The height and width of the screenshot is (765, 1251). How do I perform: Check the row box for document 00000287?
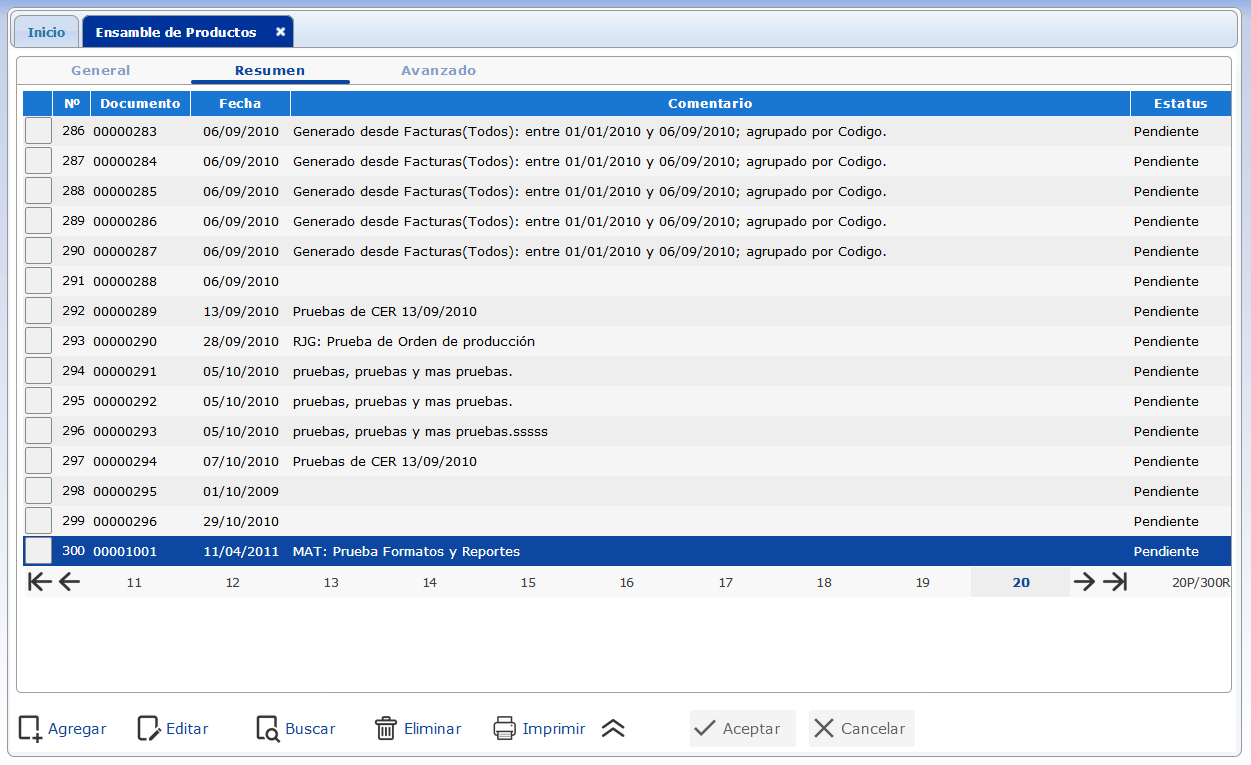[x=38, y=251]
